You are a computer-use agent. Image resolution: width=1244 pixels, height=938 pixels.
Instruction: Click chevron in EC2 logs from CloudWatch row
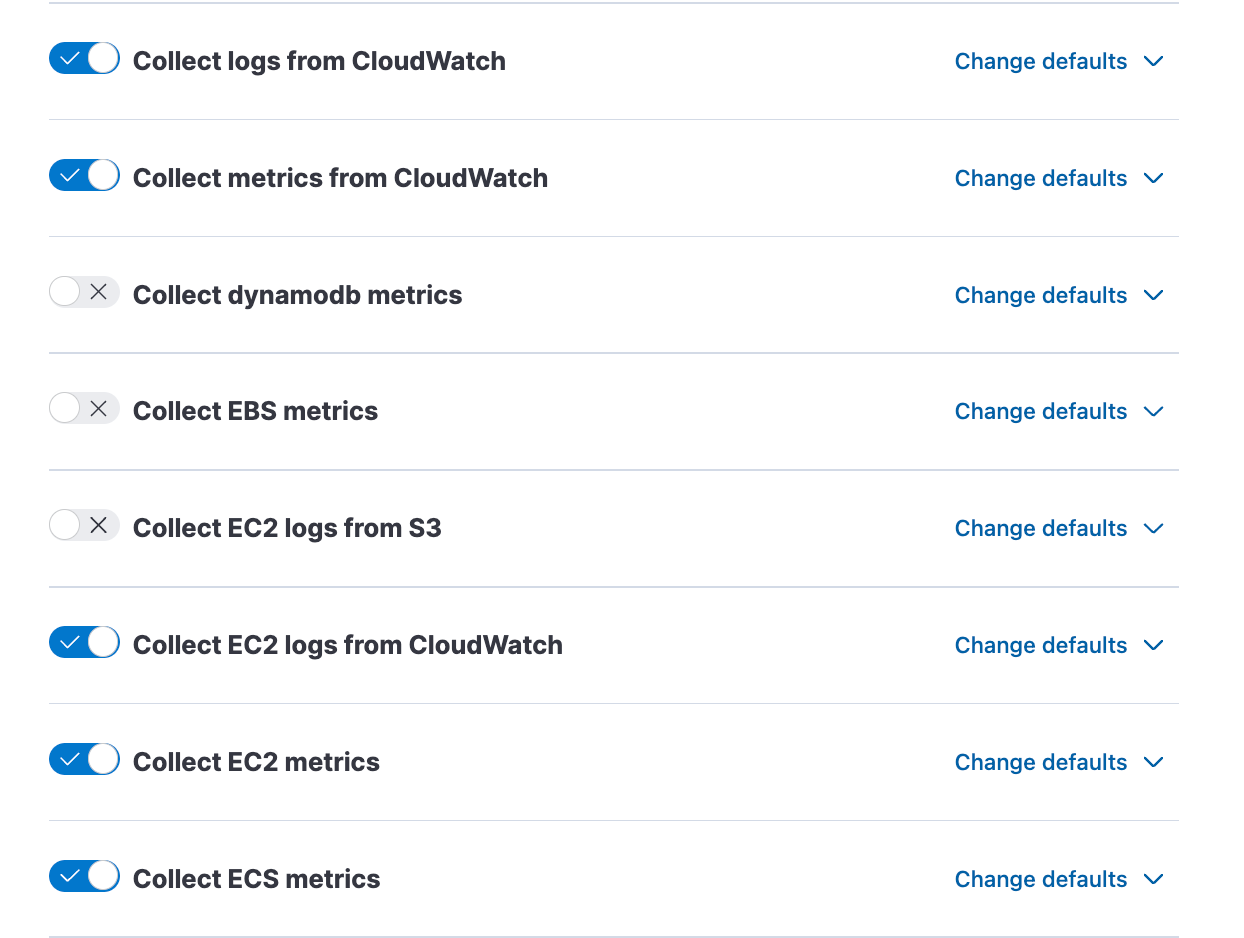click(1153, 645)
